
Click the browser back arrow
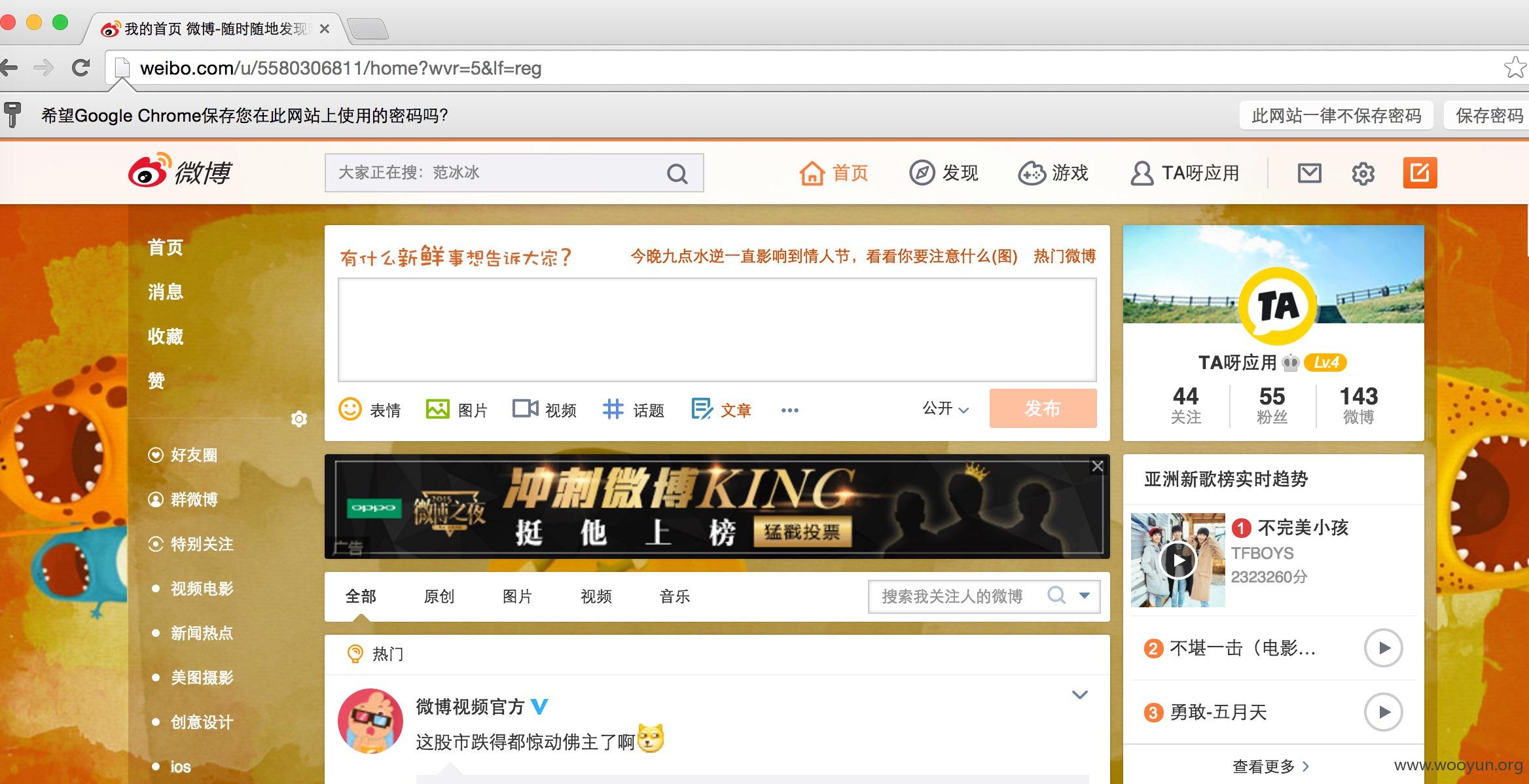(9, 67)
